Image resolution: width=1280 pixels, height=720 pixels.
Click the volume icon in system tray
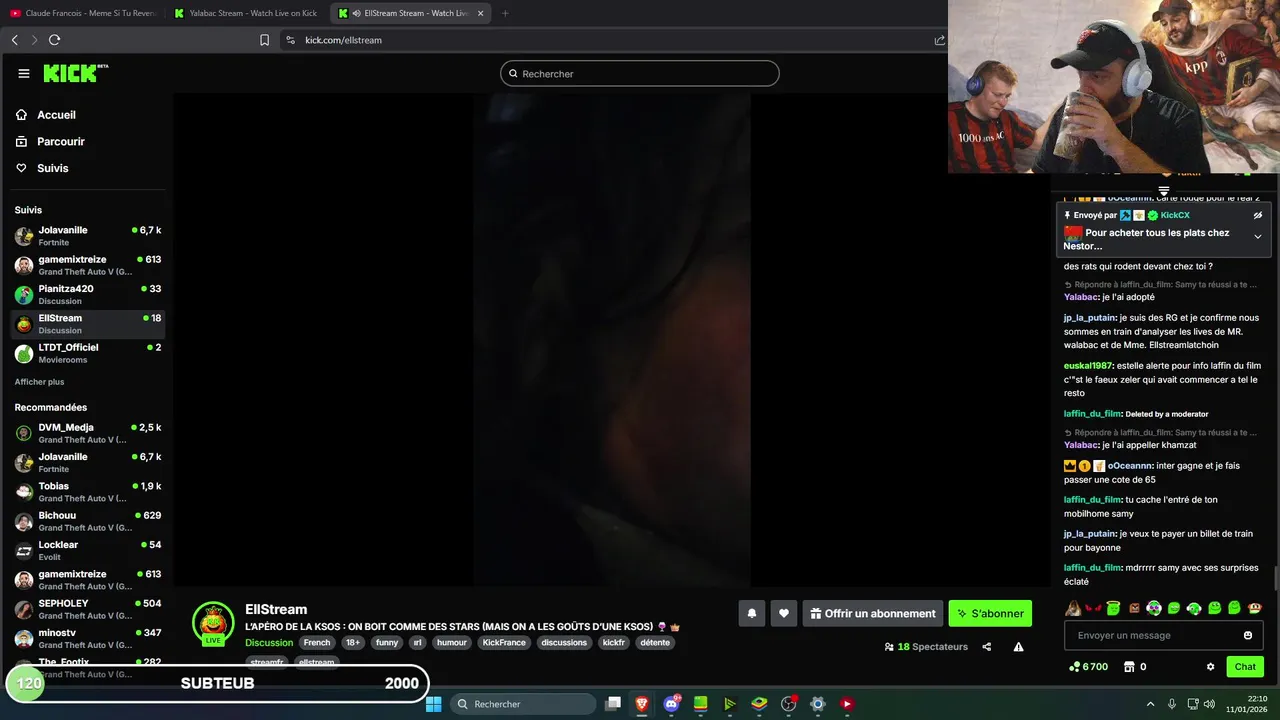point(1210,704)
